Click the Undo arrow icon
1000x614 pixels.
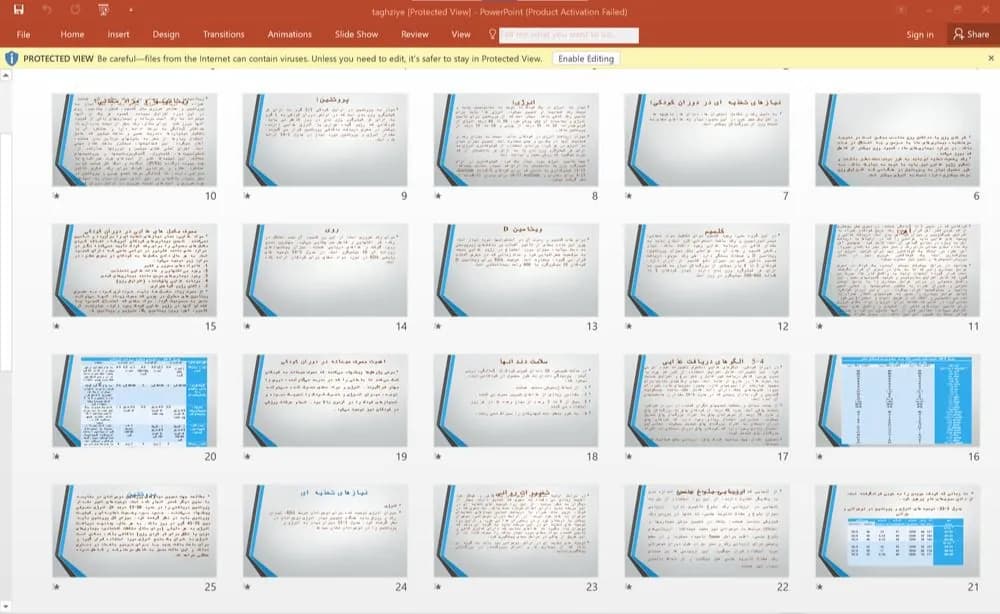coord(47,10)
